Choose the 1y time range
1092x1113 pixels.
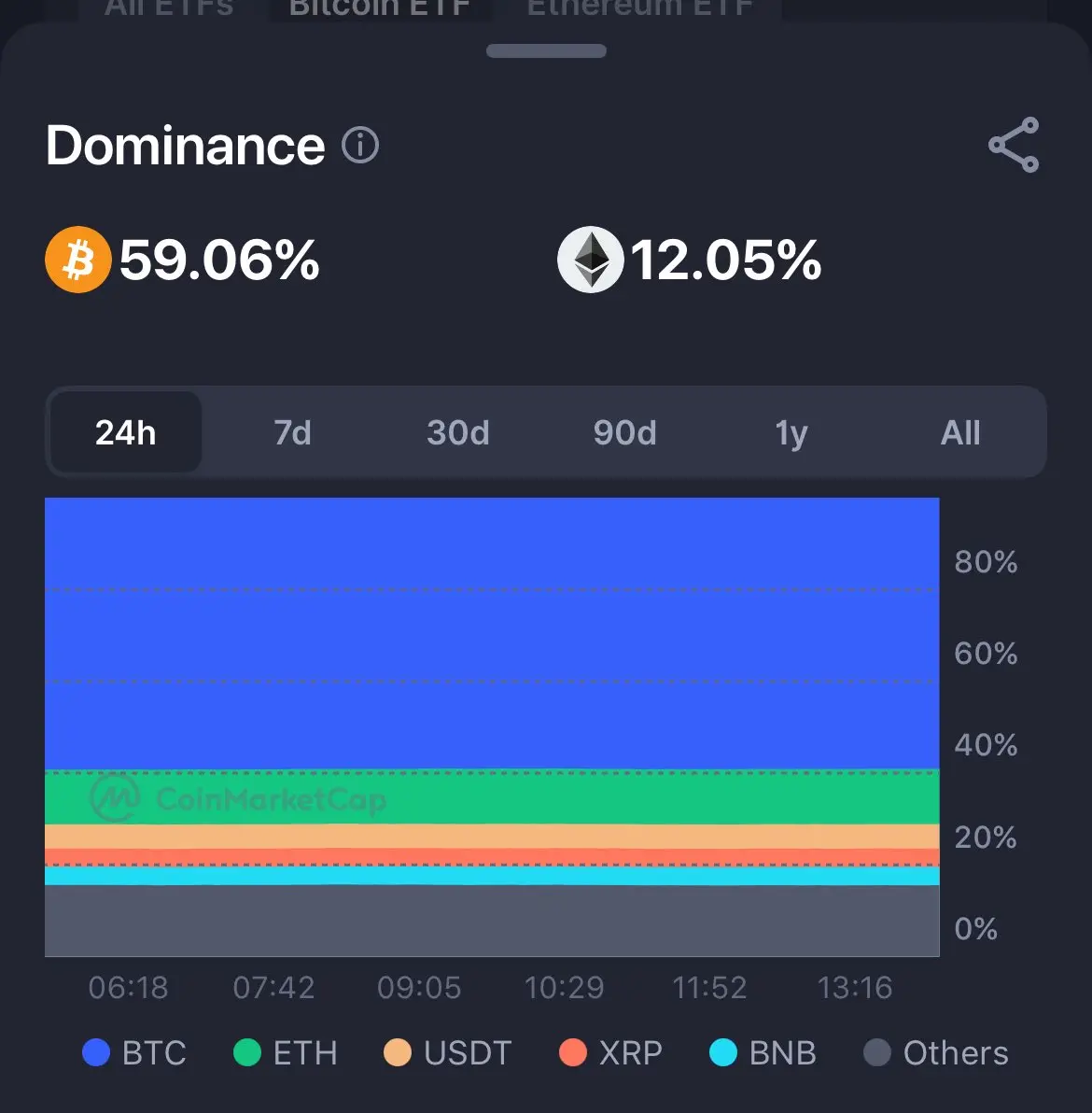click(x=791, y=432)
